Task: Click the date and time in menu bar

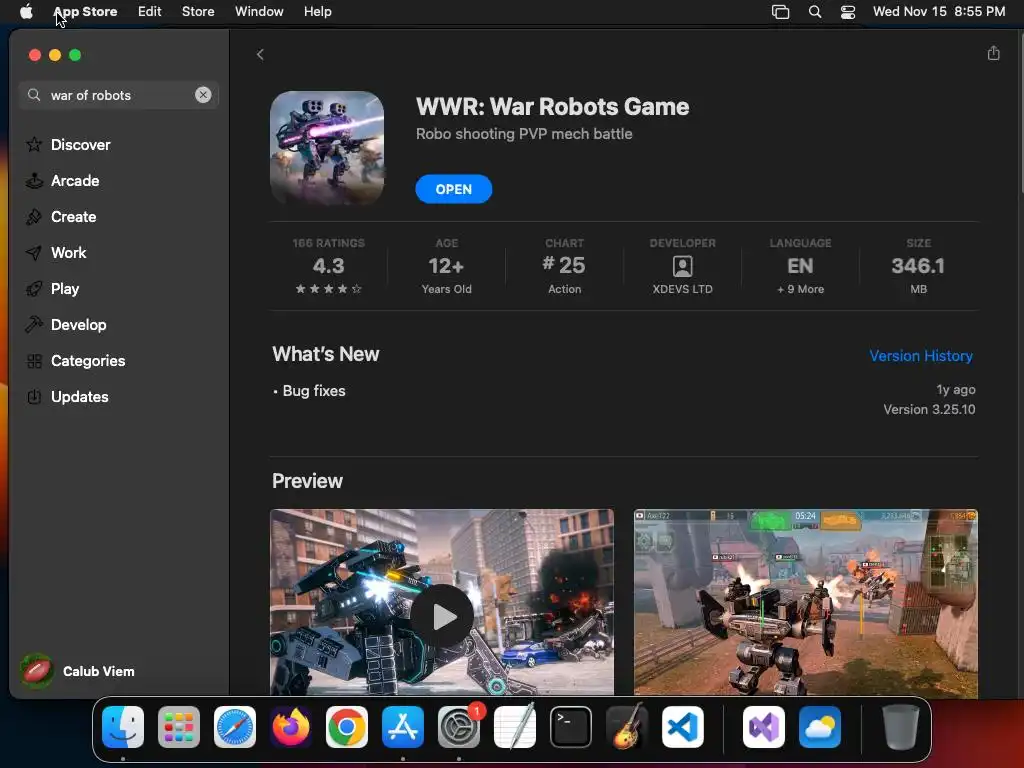Action: (x=939, y=12)
